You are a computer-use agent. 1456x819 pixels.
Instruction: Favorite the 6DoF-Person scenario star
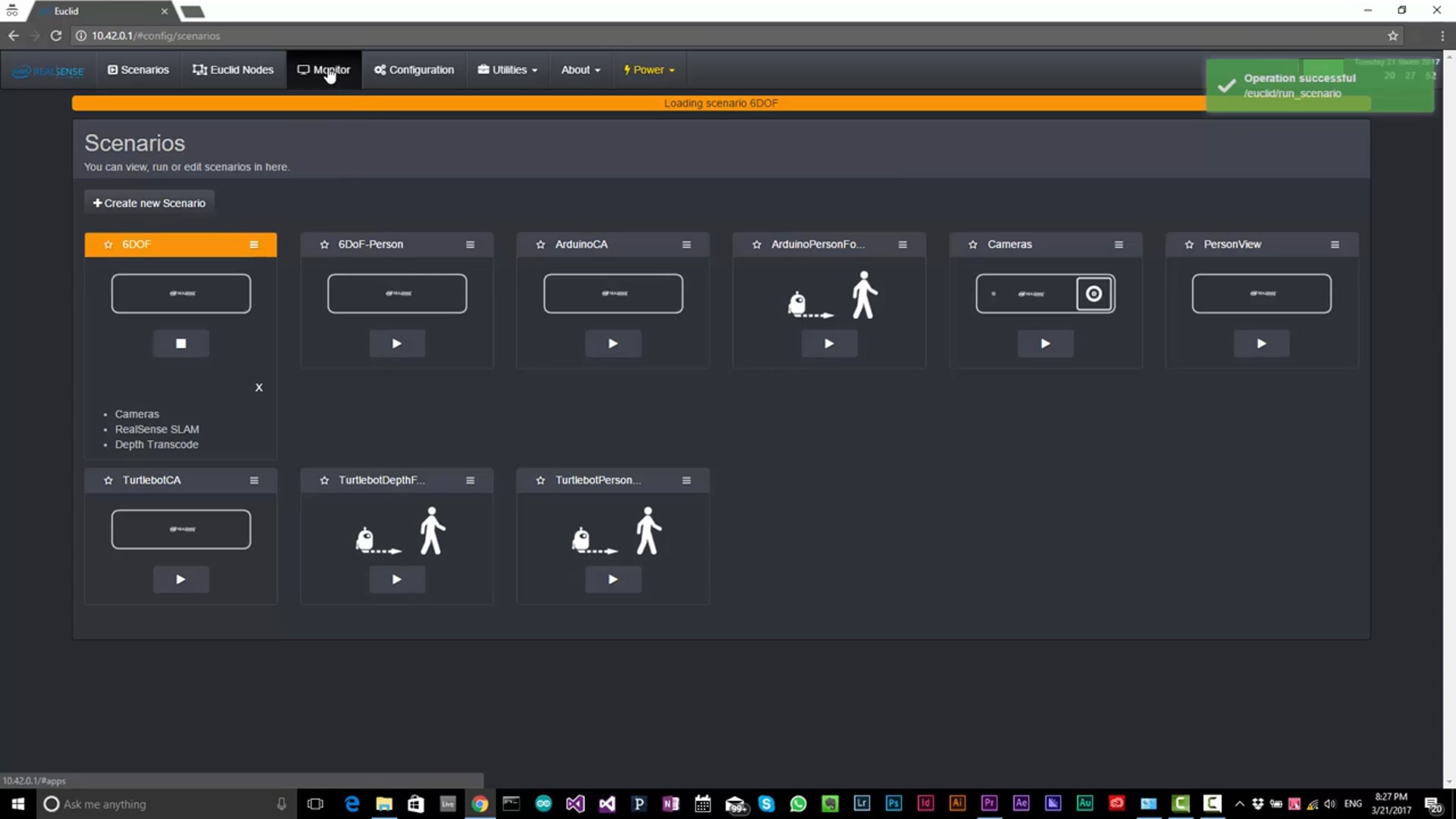coord(325,244)
